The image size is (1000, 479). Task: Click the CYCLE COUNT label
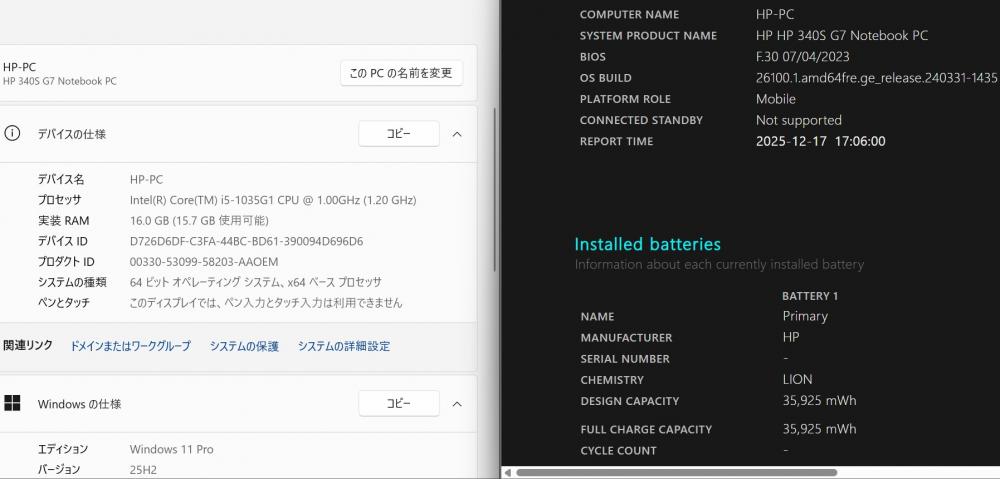point(618,450)
